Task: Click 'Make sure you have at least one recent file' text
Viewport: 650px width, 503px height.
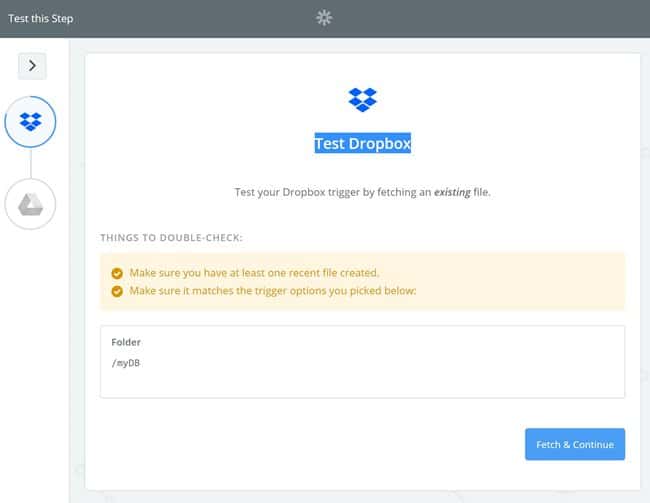Action: tap(253, 273)
